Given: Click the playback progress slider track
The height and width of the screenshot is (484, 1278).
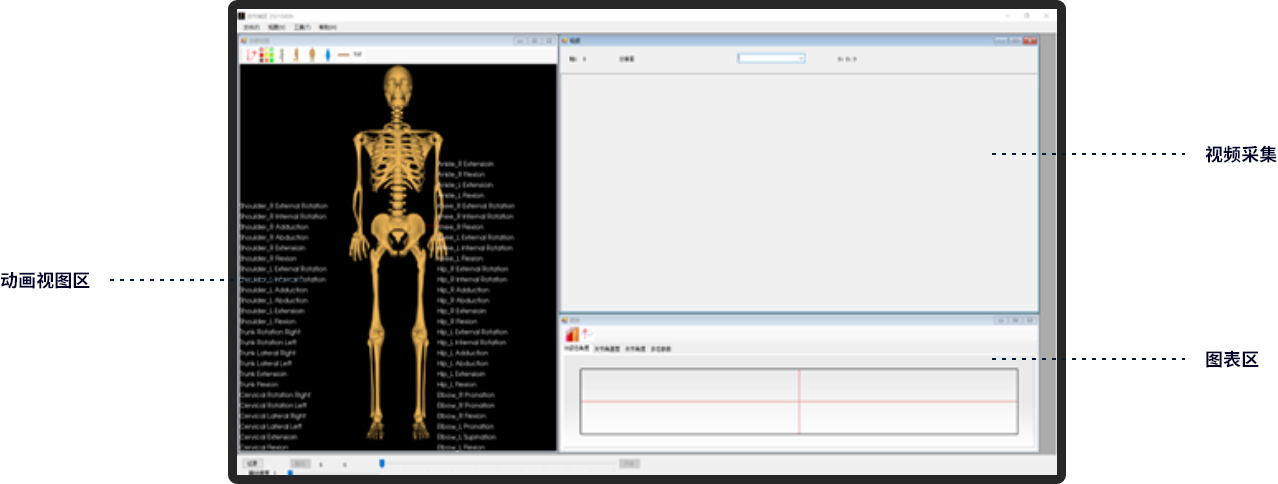Looking at the screenshot, I should (500, 463).
